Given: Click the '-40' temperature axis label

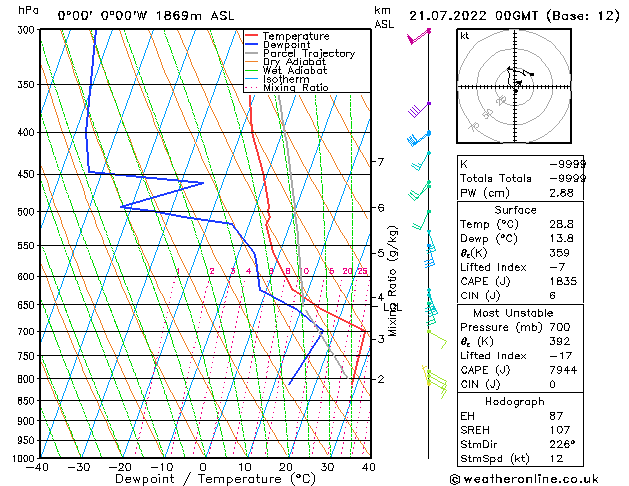Looking at the screenshot, I should pyautogui.click(x=37, y=467).
